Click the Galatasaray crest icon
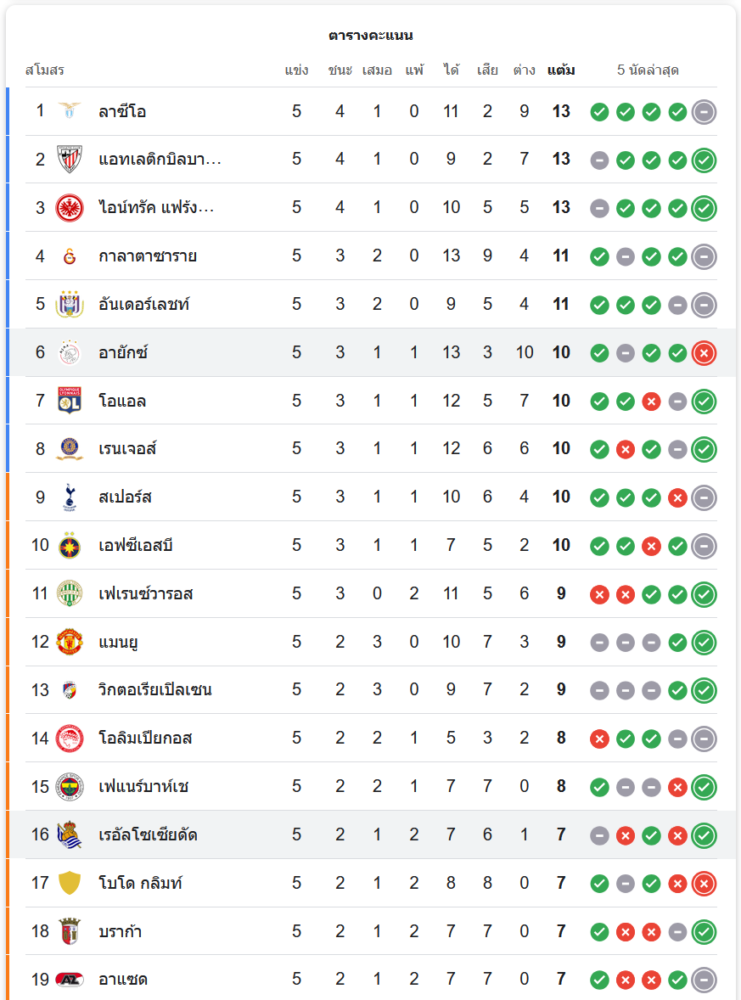This screenshot has height=1000, width=741. 69,256
